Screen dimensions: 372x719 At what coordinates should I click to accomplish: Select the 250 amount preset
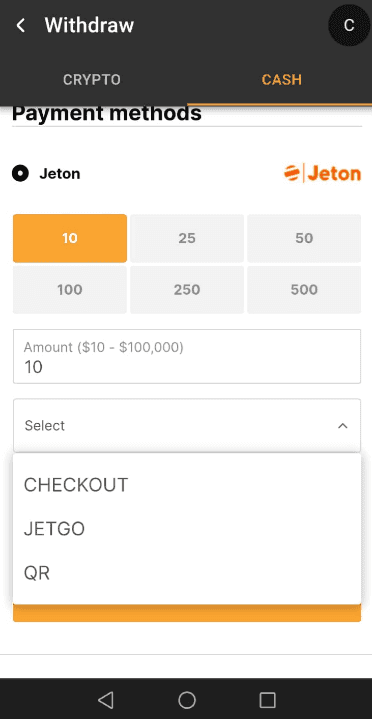187,290
